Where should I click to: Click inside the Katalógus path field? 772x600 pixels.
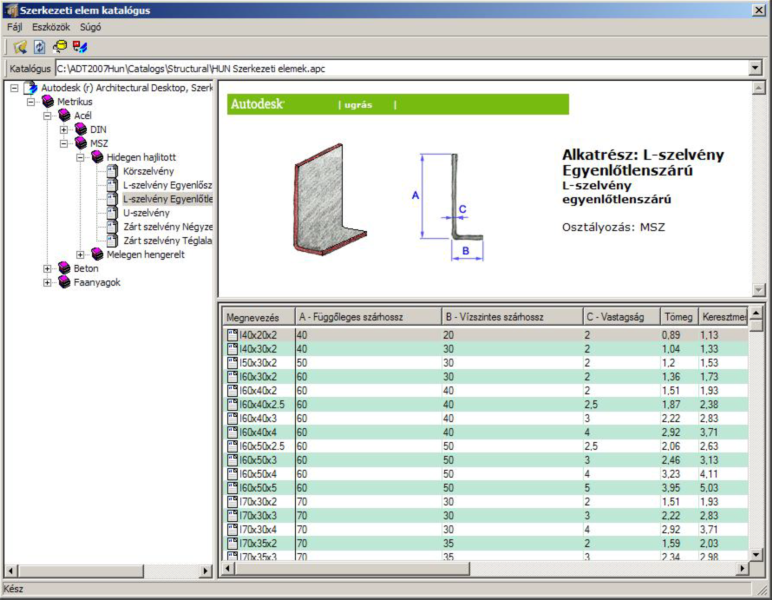[401, 68]
